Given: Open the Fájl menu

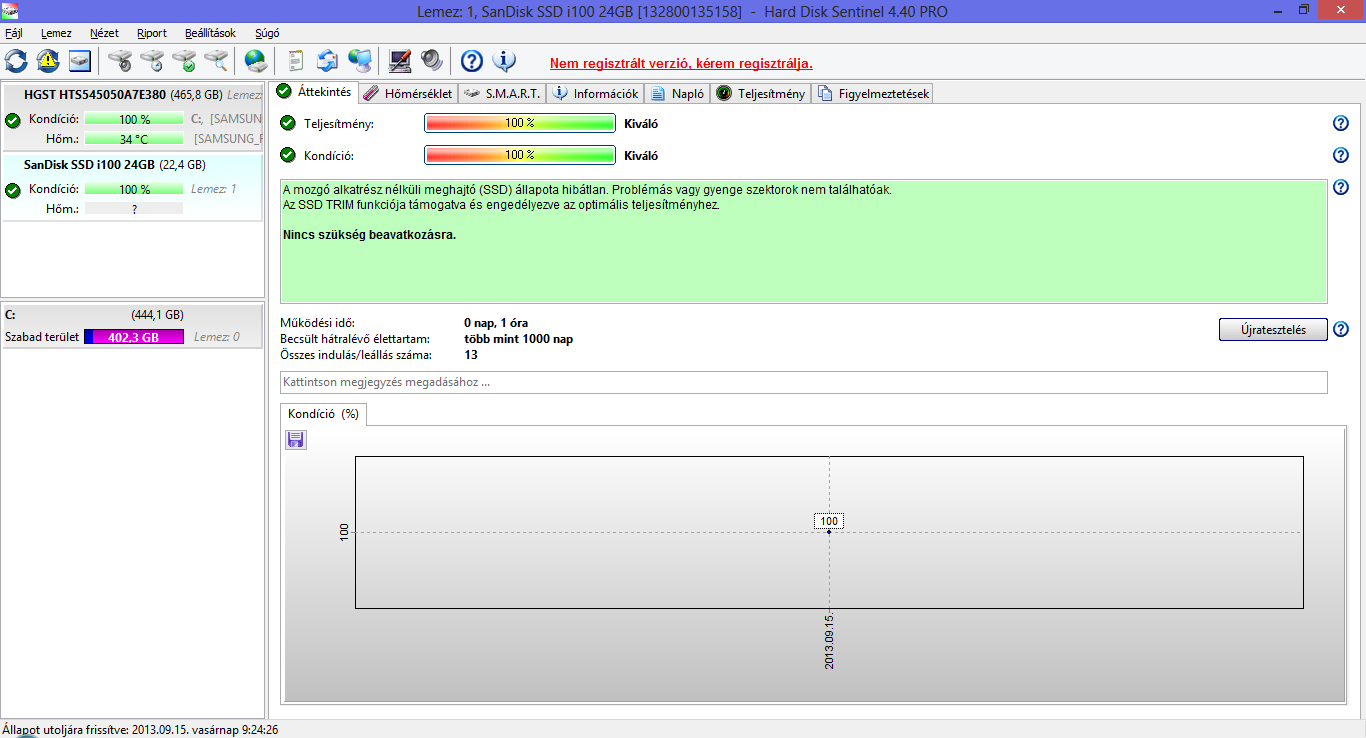Looking at the screenshot, I should click(x=14, y=33).
